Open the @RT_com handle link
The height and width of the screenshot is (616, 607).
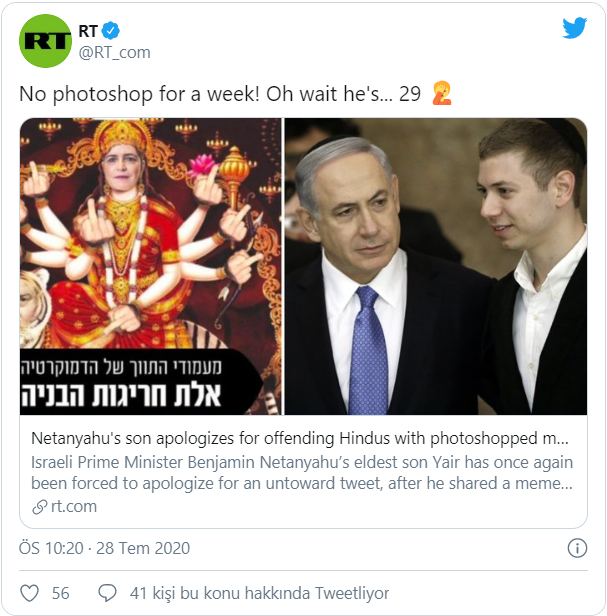pos(114,52)
